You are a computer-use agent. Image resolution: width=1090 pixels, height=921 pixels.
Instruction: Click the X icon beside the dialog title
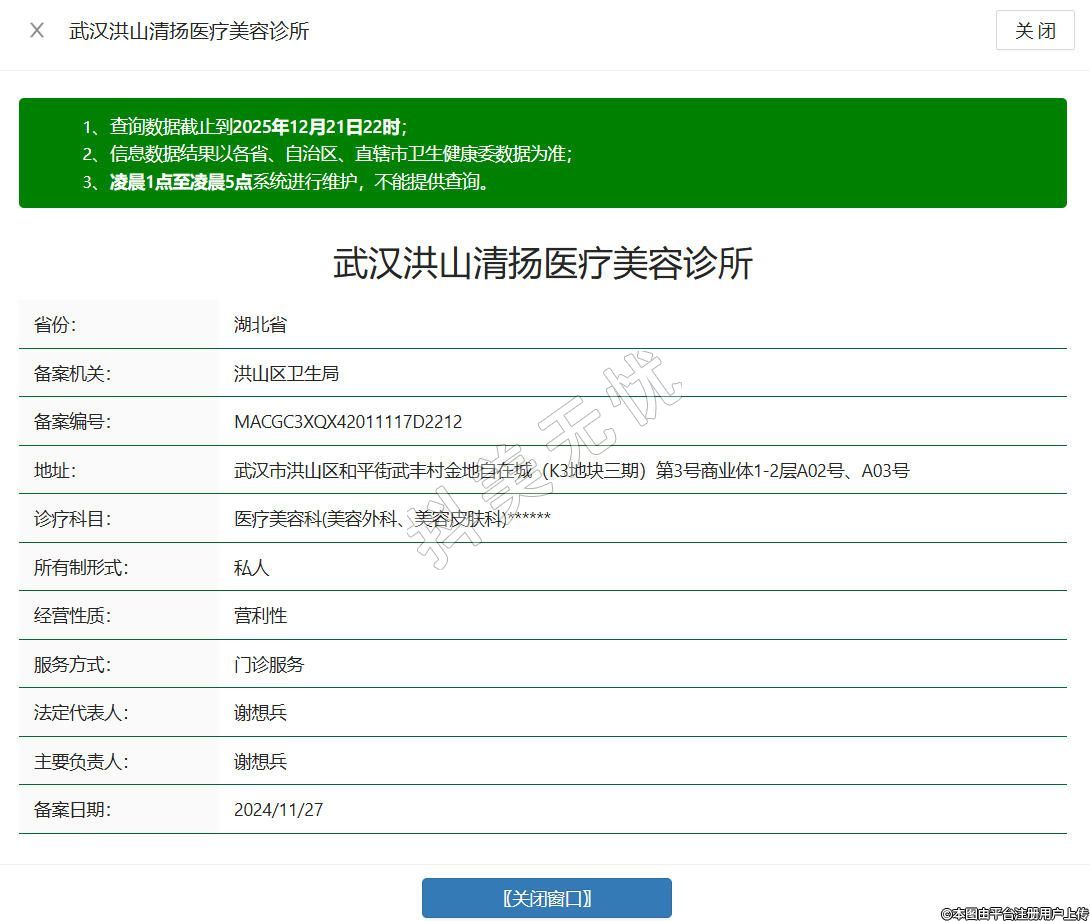[x=37, y=30]
